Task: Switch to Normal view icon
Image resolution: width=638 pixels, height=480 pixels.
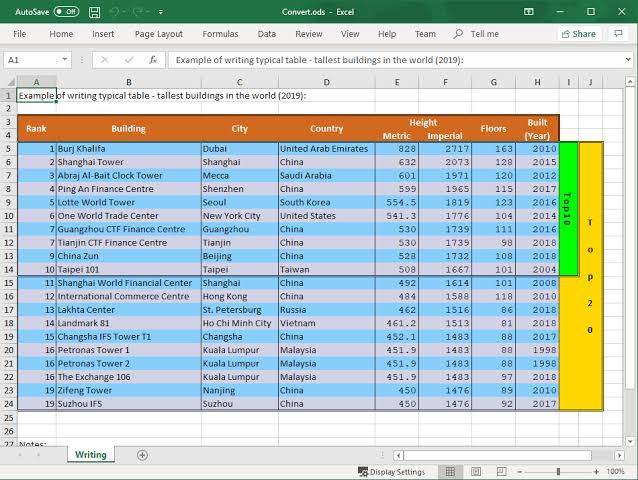Action: [450, 471]
